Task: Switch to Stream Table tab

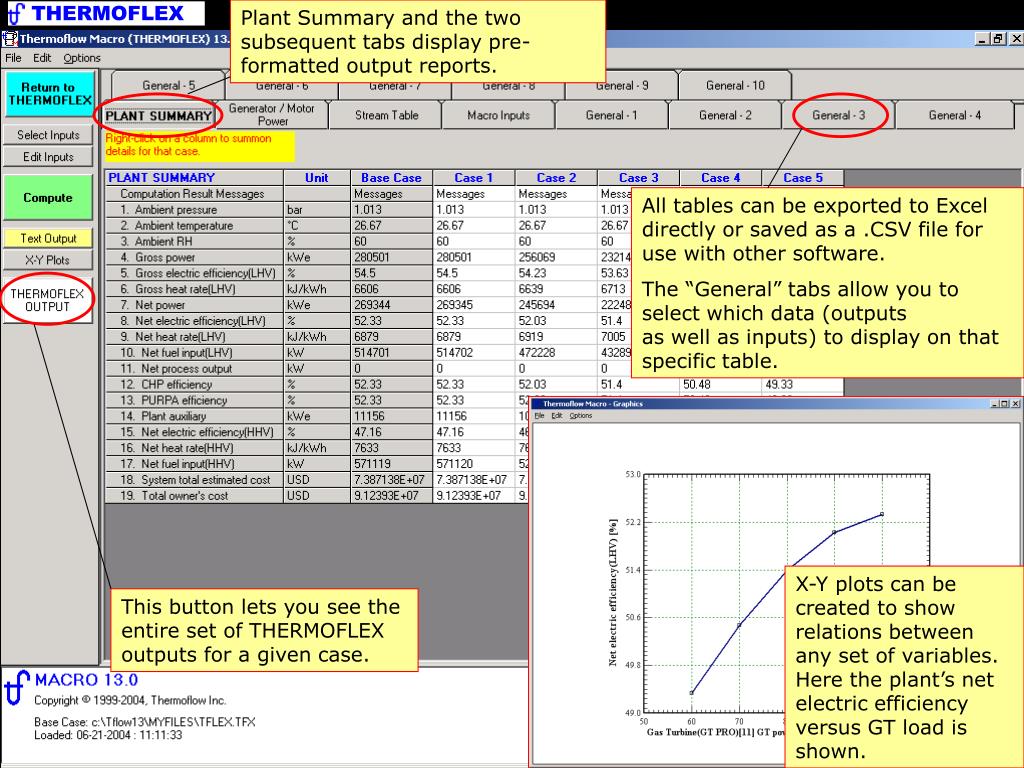Action: coord(387,115)
